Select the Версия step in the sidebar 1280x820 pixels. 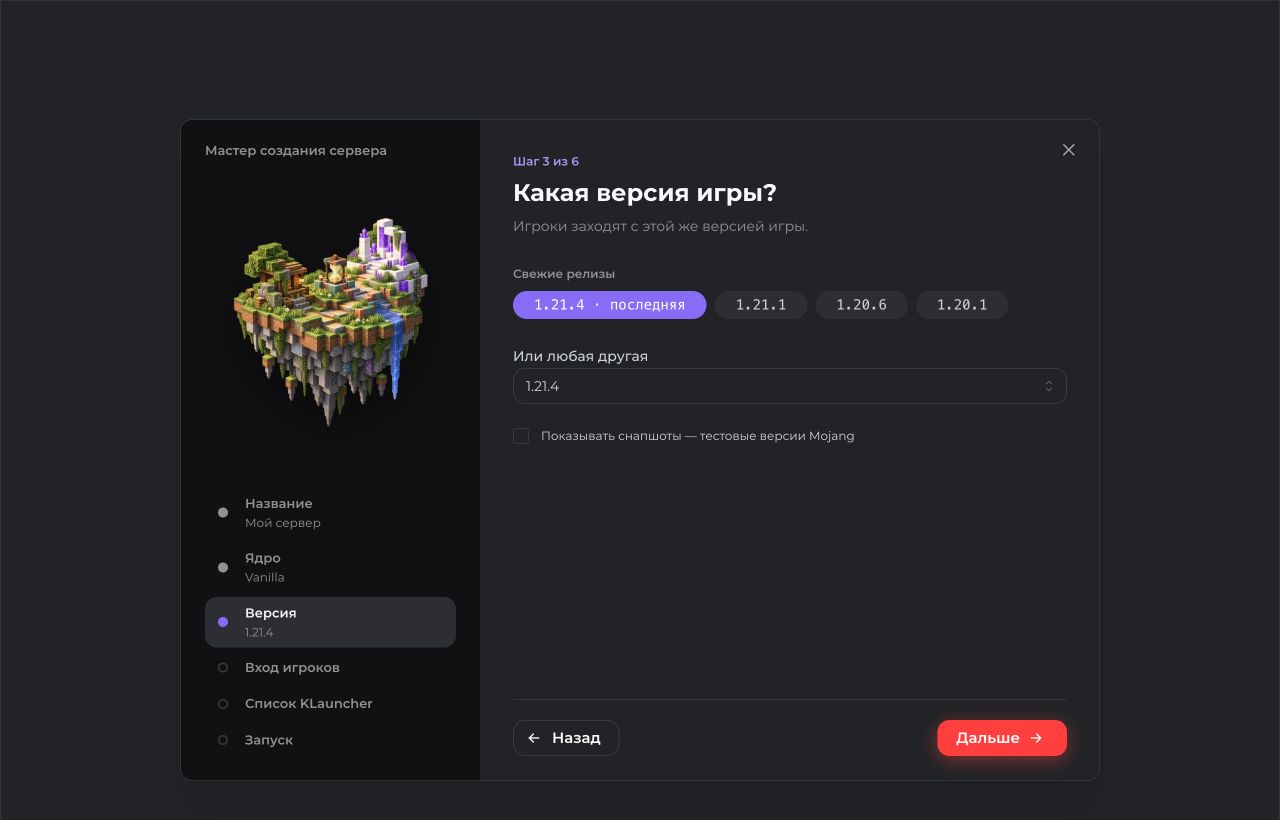click(330, 622)
